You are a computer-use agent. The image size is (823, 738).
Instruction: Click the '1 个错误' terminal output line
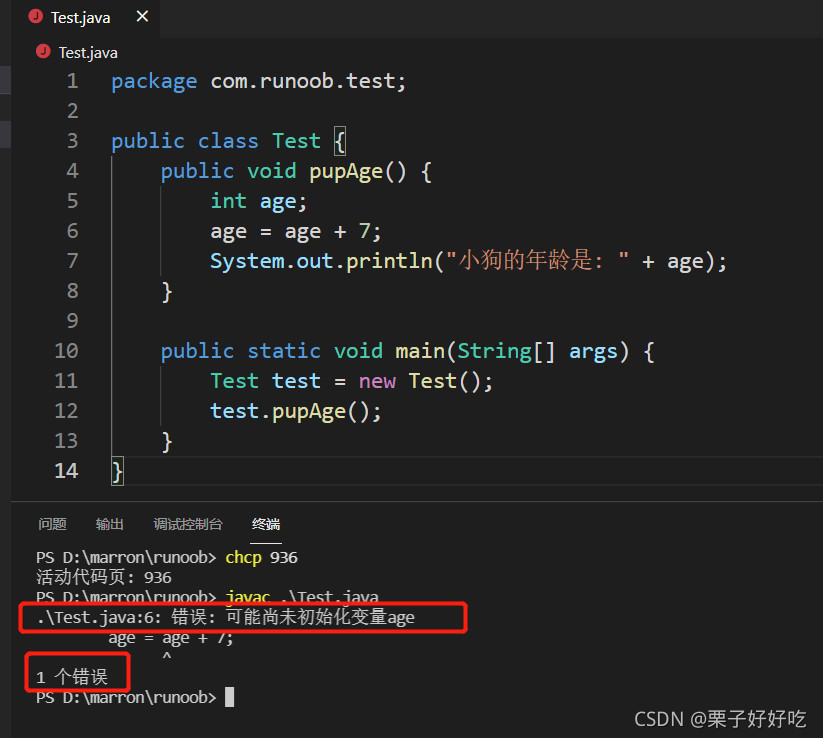click(72, 677)
